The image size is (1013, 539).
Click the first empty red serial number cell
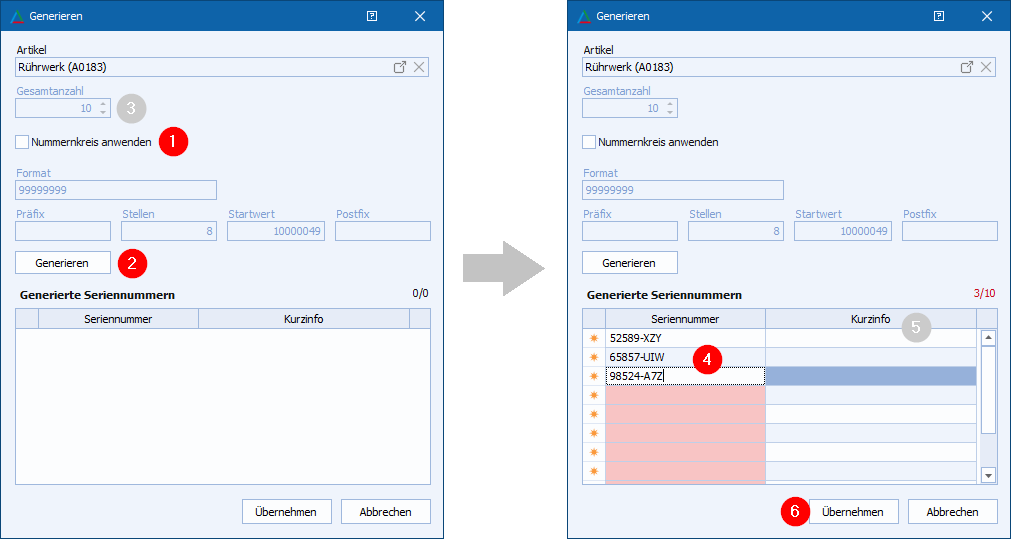click(685, 395)
